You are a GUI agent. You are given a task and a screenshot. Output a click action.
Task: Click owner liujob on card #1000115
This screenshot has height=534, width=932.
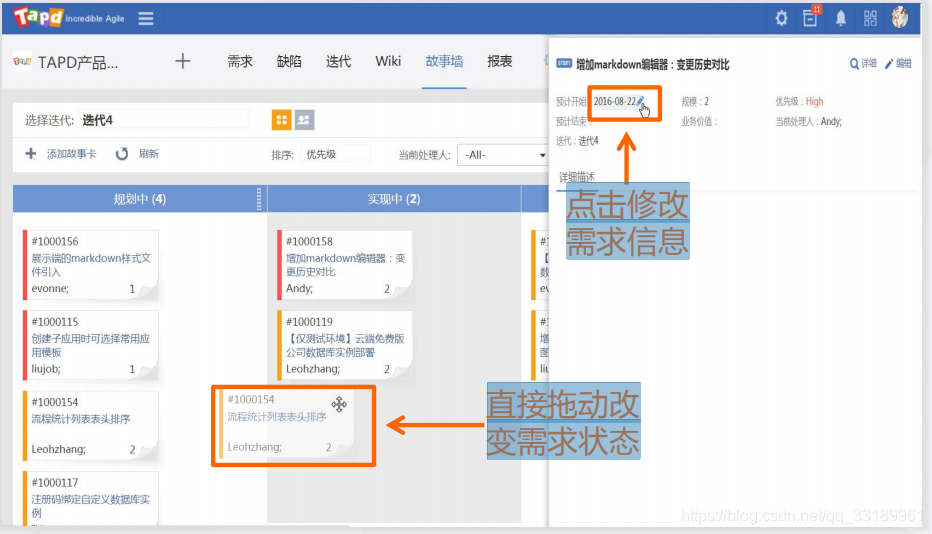[46, 369]
